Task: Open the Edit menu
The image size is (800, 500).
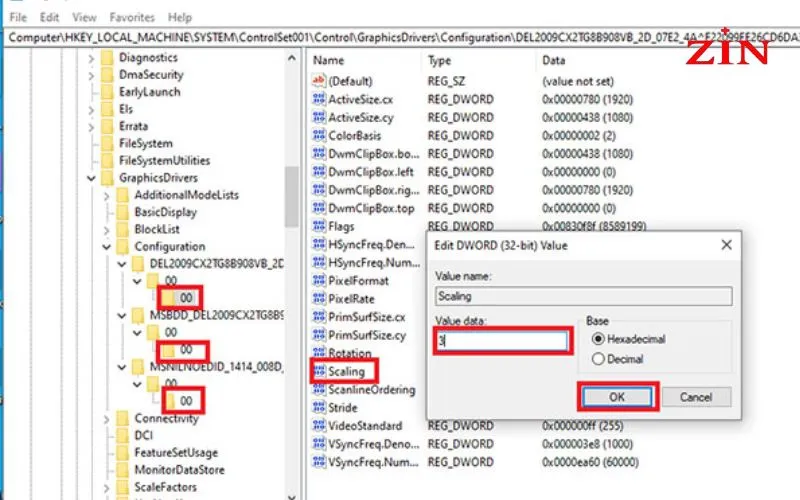Action: (x=49, y=17)
